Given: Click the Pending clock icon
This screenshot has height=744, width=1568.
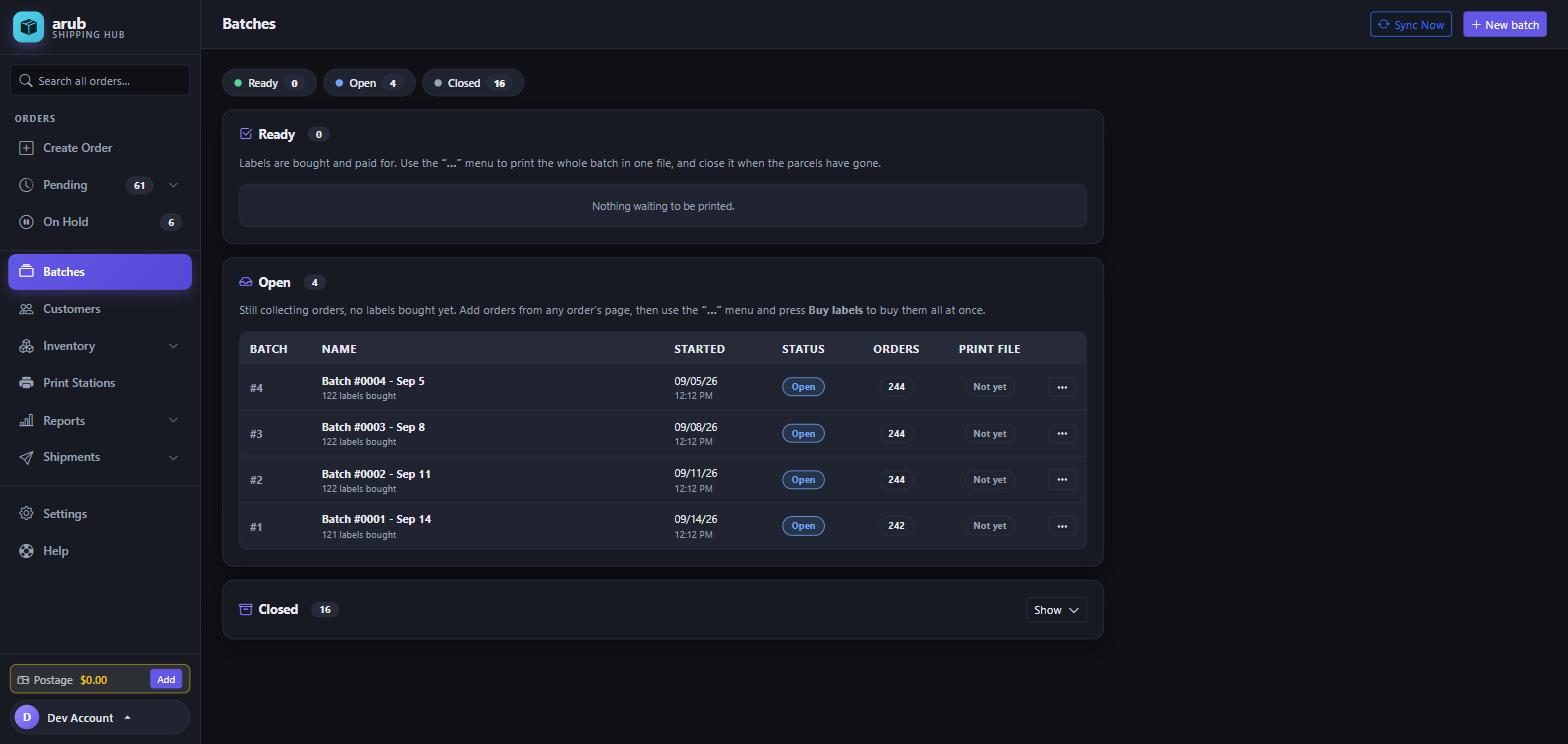Looking at the screenshot, I should 26,185.
